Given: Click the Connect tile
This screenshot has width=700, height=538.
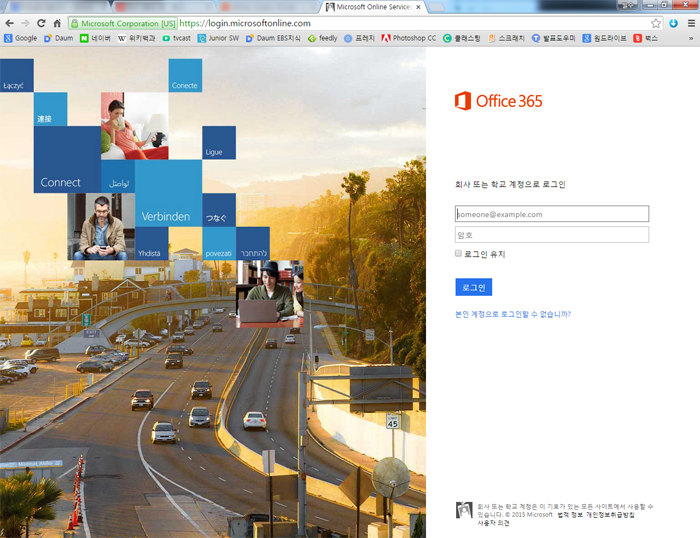Looking at the screenshot, I should 67,159.
